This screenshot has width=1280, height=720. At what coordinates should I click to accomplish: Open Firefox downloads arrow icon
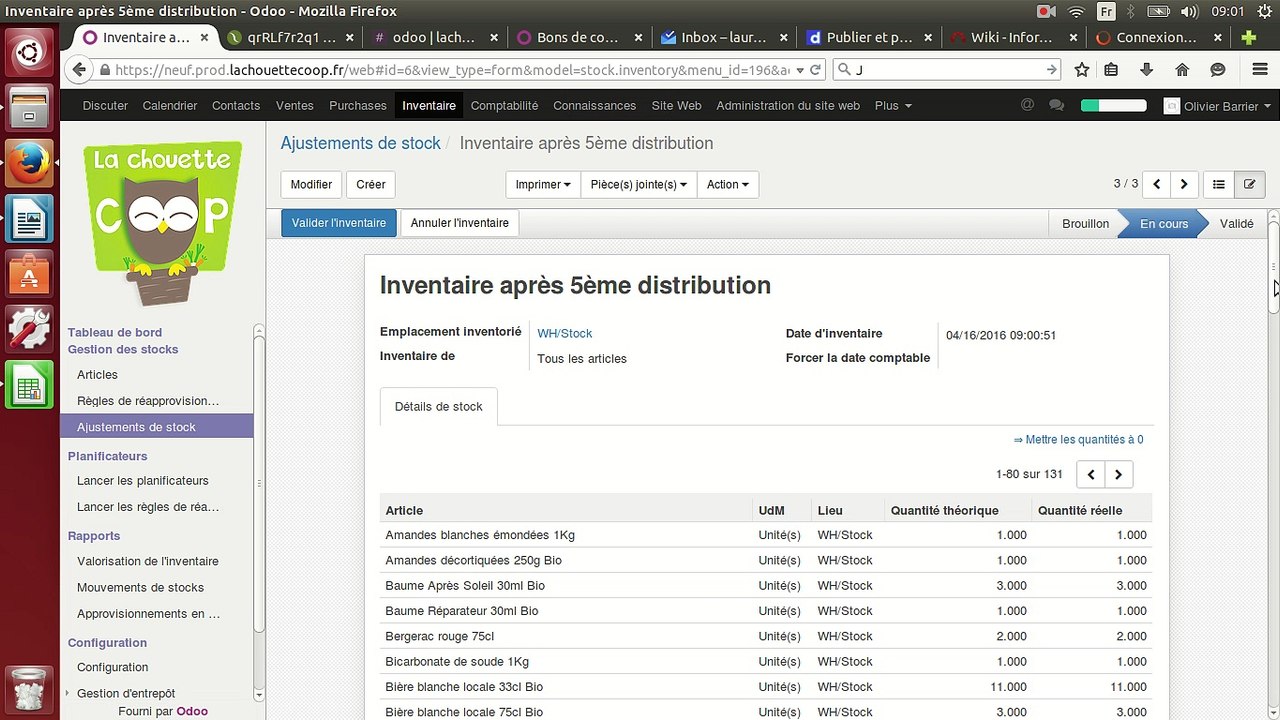point(1146,70)
